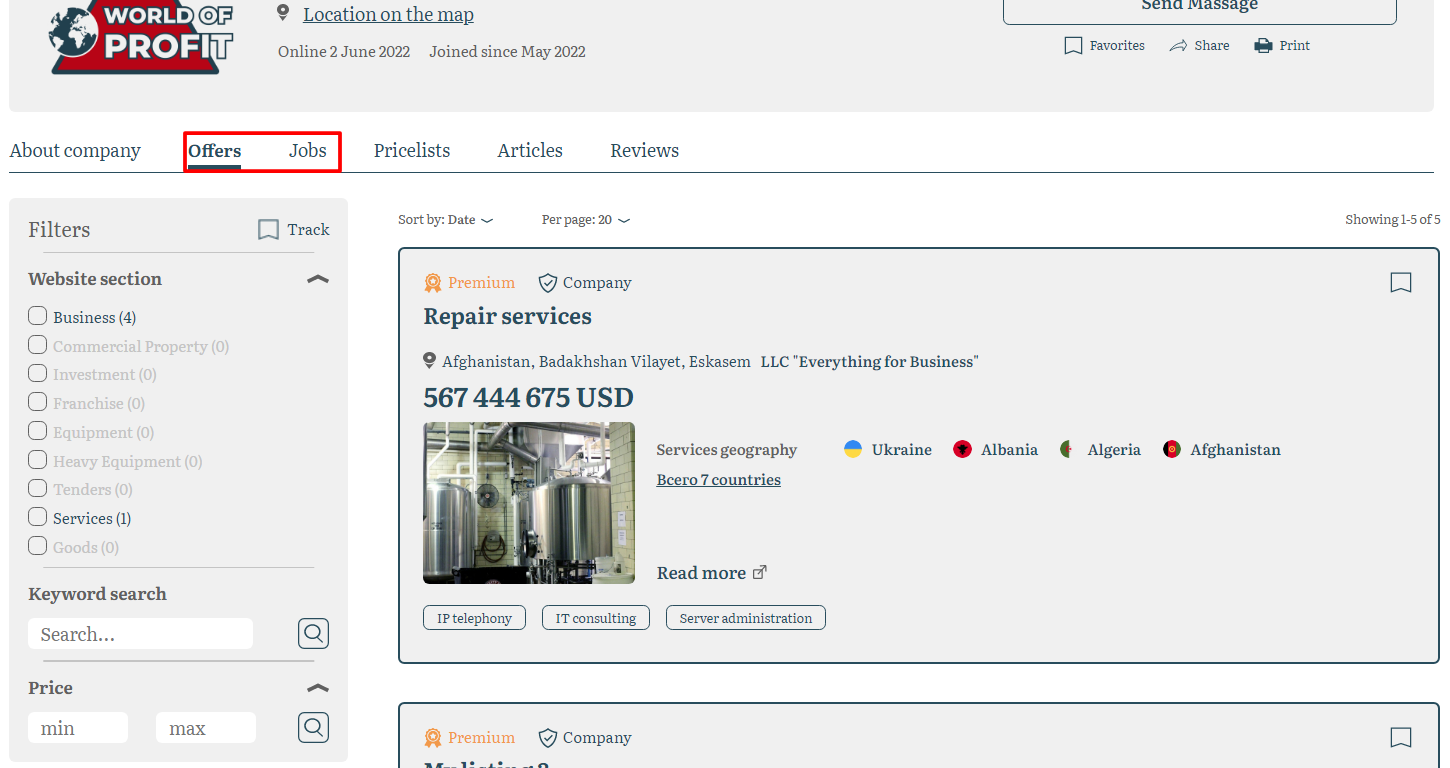Click the Track bookmark icon in Filters
The width and height of the screenshot is (1450, 768).
tap(268, 230)
